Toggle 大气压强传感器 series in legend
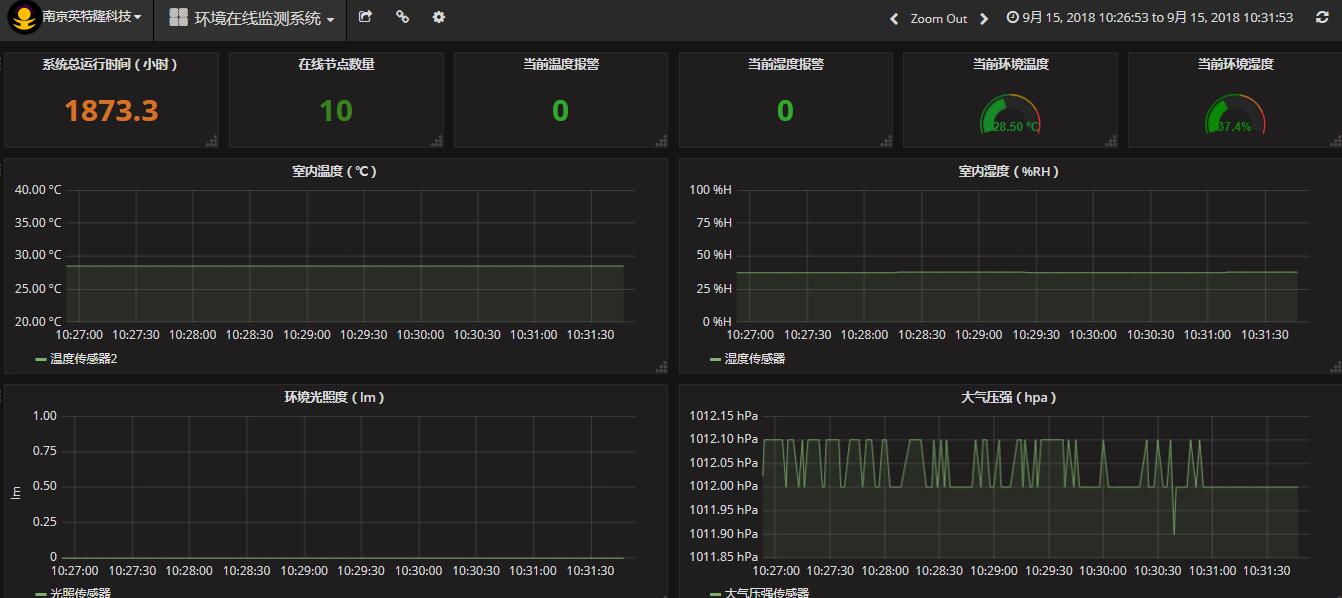Image resolution: width=1342 pixels, height=598 pixels. pyautogui.click(x=766, y=592)
